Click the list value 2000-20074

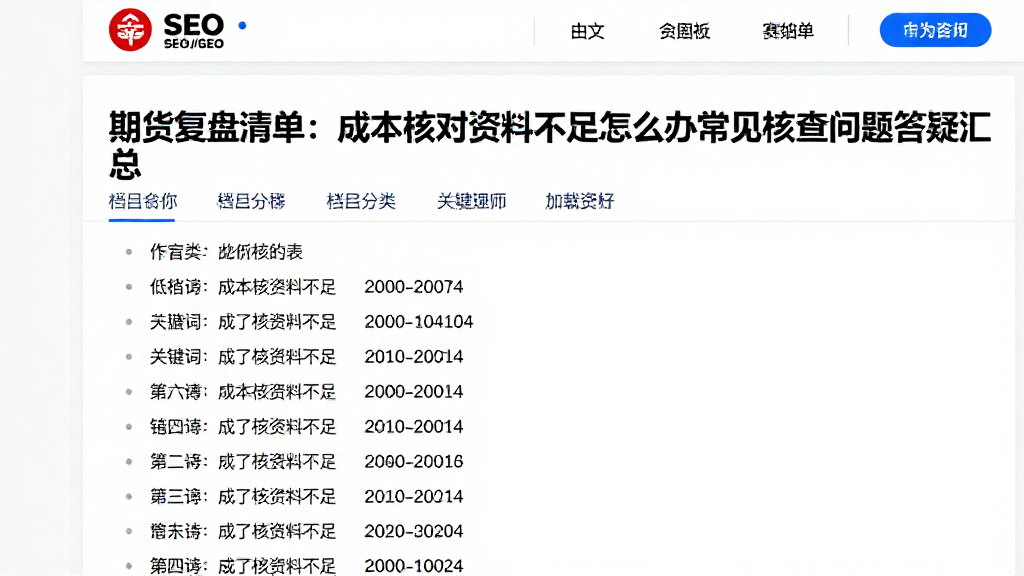point(413,287)
